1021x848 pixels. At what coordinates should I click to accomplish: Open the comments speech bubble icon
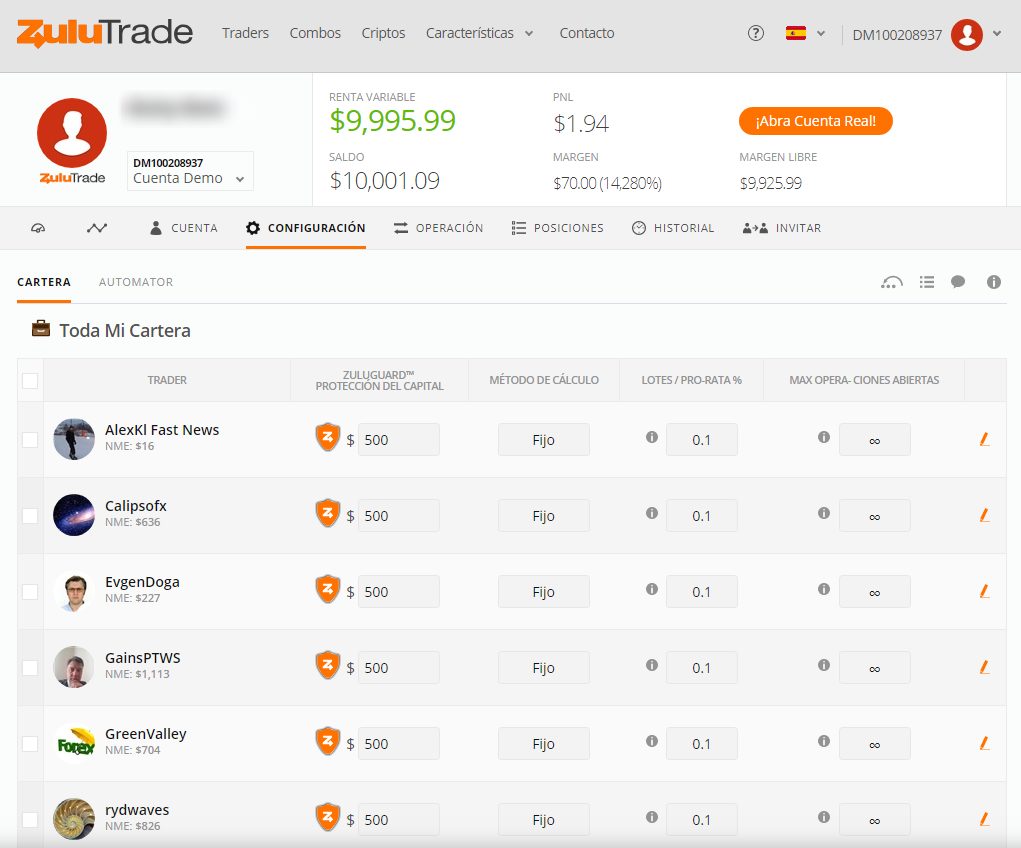click(x=958, y=282)
